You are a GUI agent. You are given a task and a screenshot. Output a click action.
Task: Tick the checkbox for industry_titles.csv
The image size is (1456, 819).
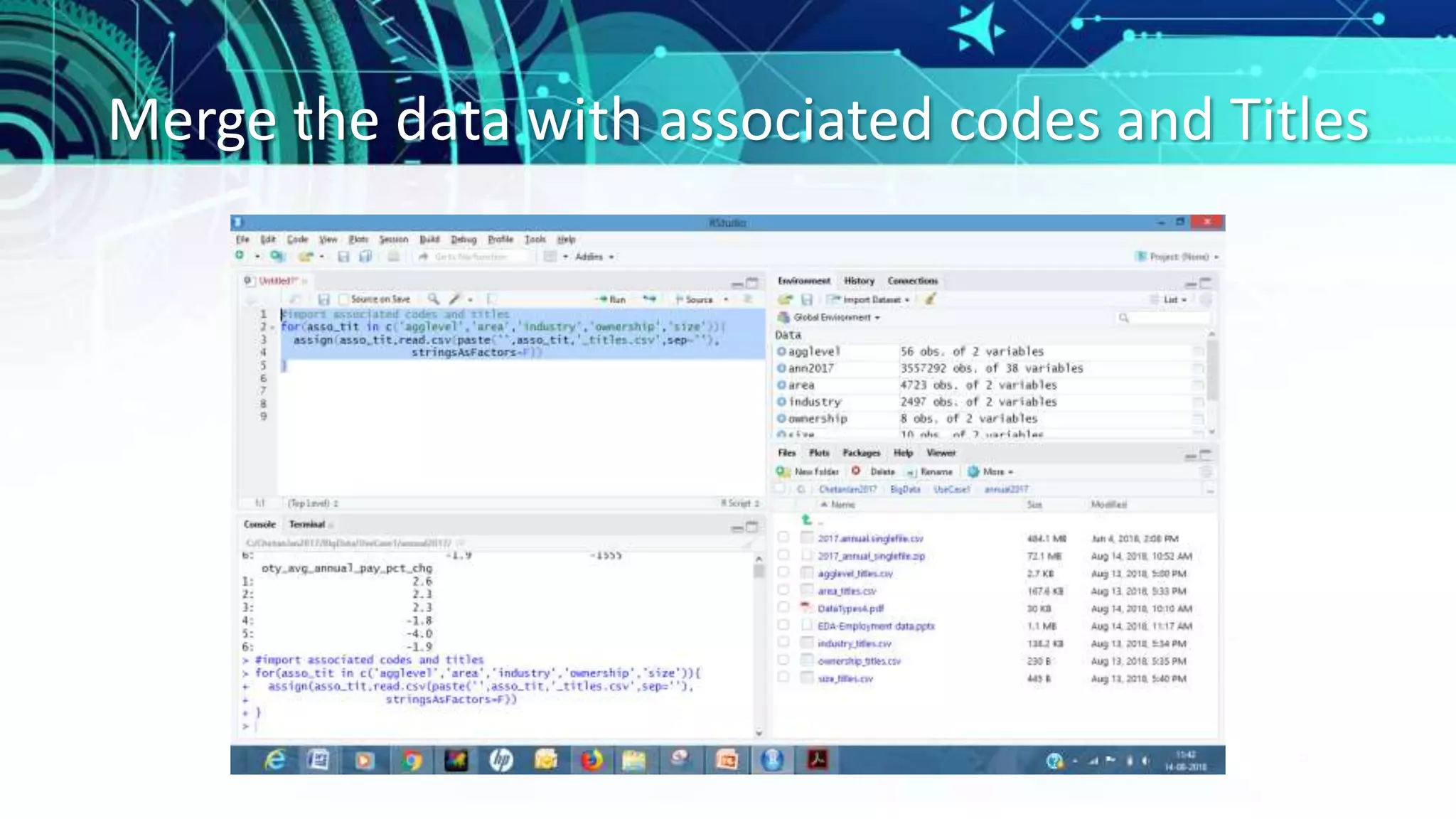click(x=783, y=643)
